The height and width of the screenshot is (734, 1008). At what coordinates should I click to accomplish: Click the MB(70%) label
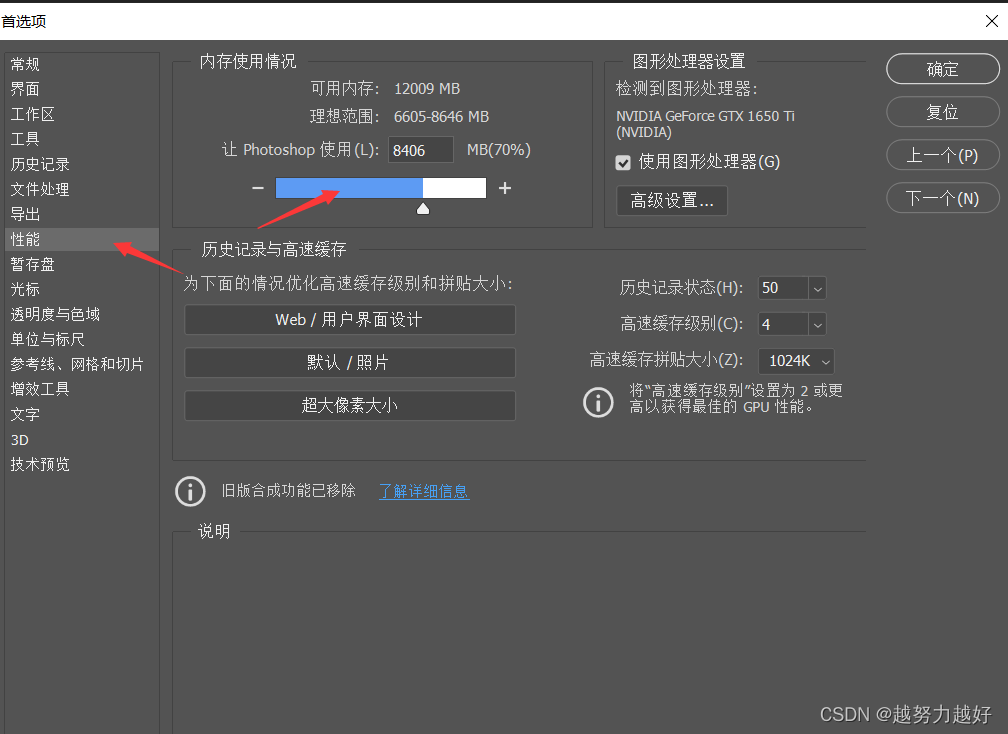point(499,150)
